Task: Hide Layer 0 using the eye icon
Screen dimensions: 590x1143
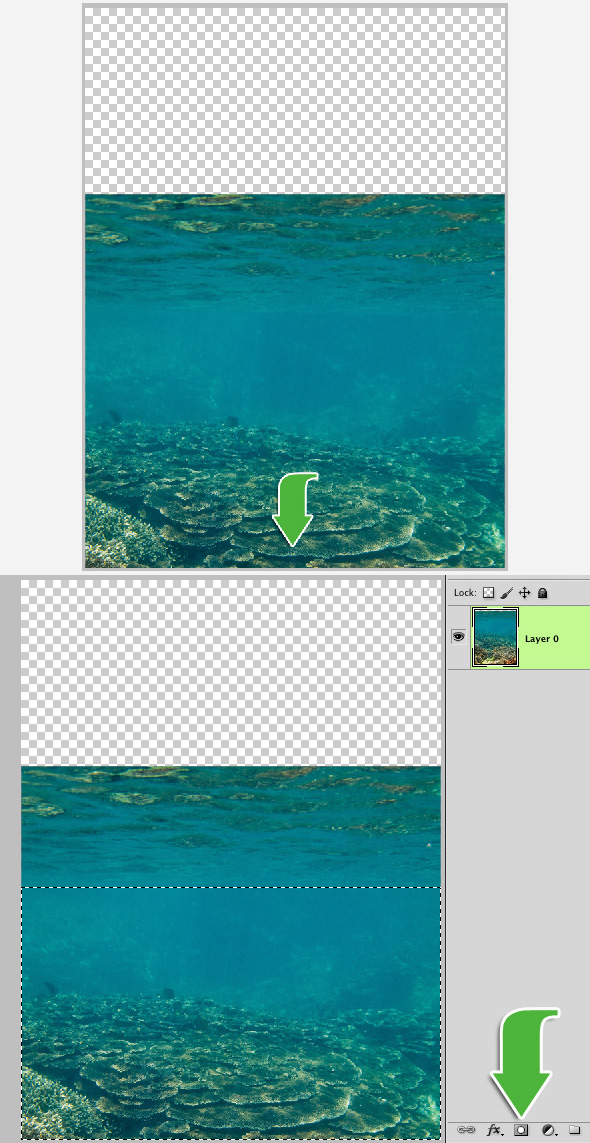Action: [x=459, y=637]
